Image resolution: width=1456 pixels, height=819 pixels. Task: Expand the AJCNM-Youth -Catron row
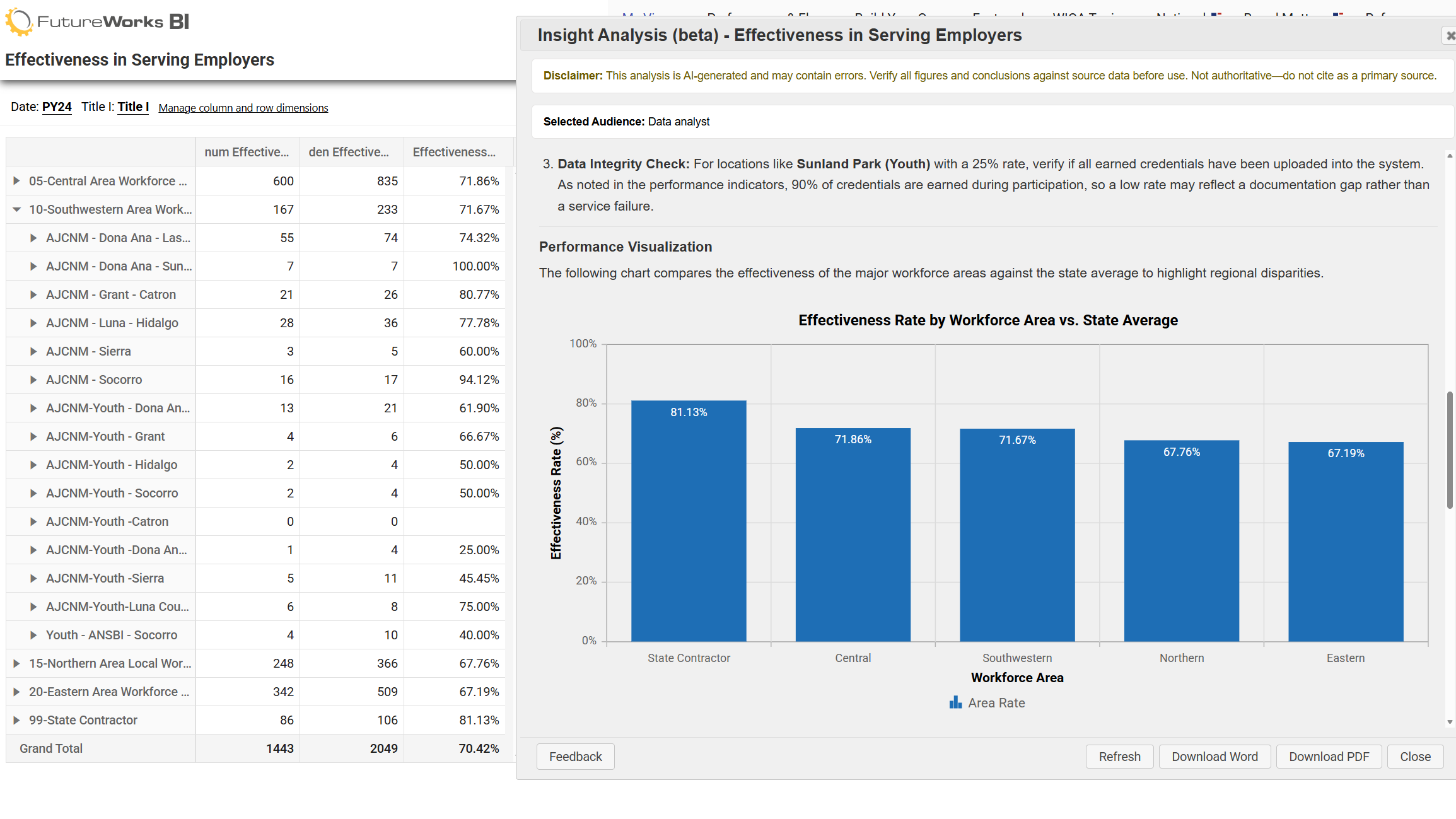coord(33,521)
